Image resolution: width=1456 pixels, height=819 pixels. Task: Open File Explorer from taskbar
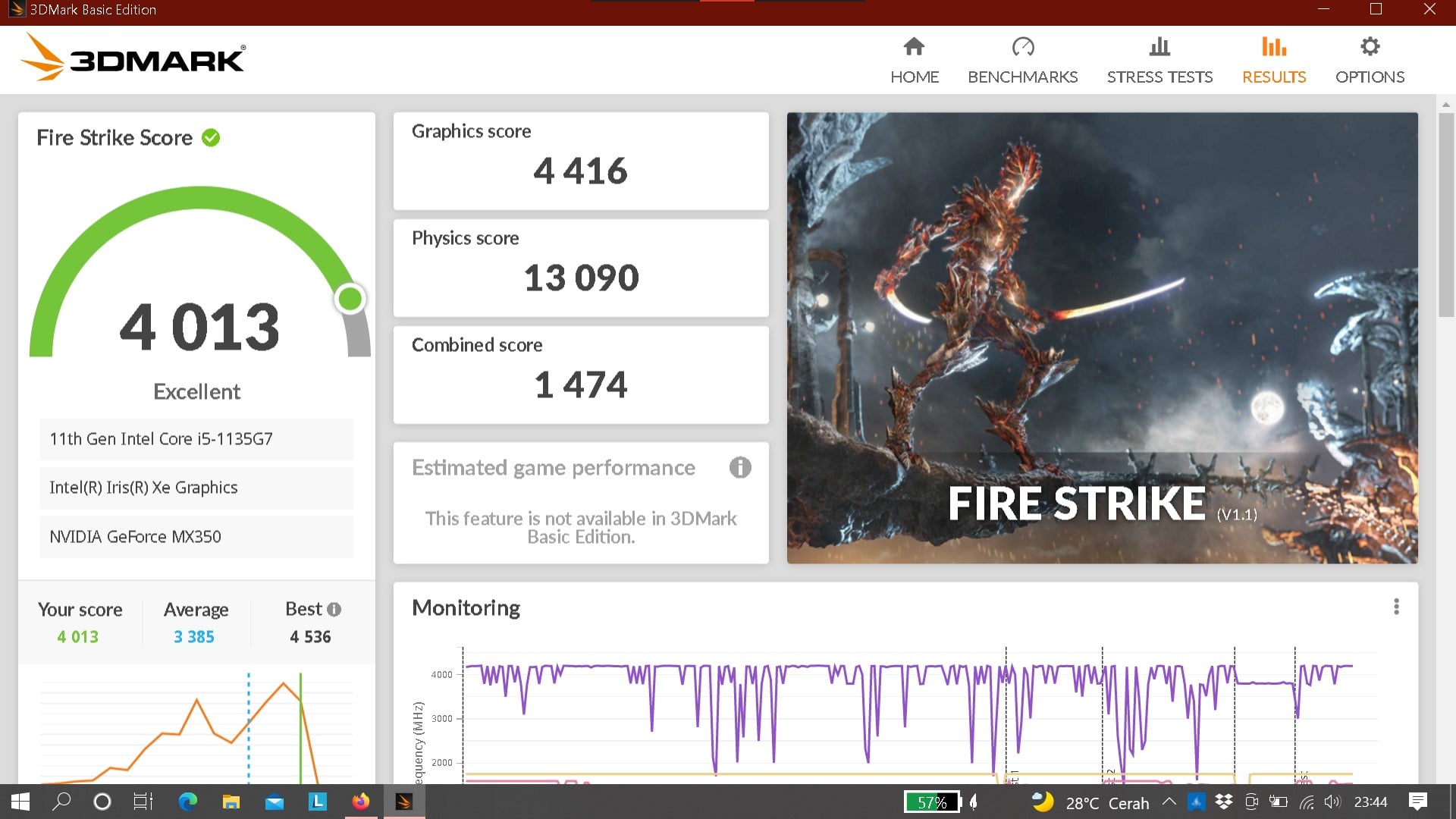(x=231, y=802)
